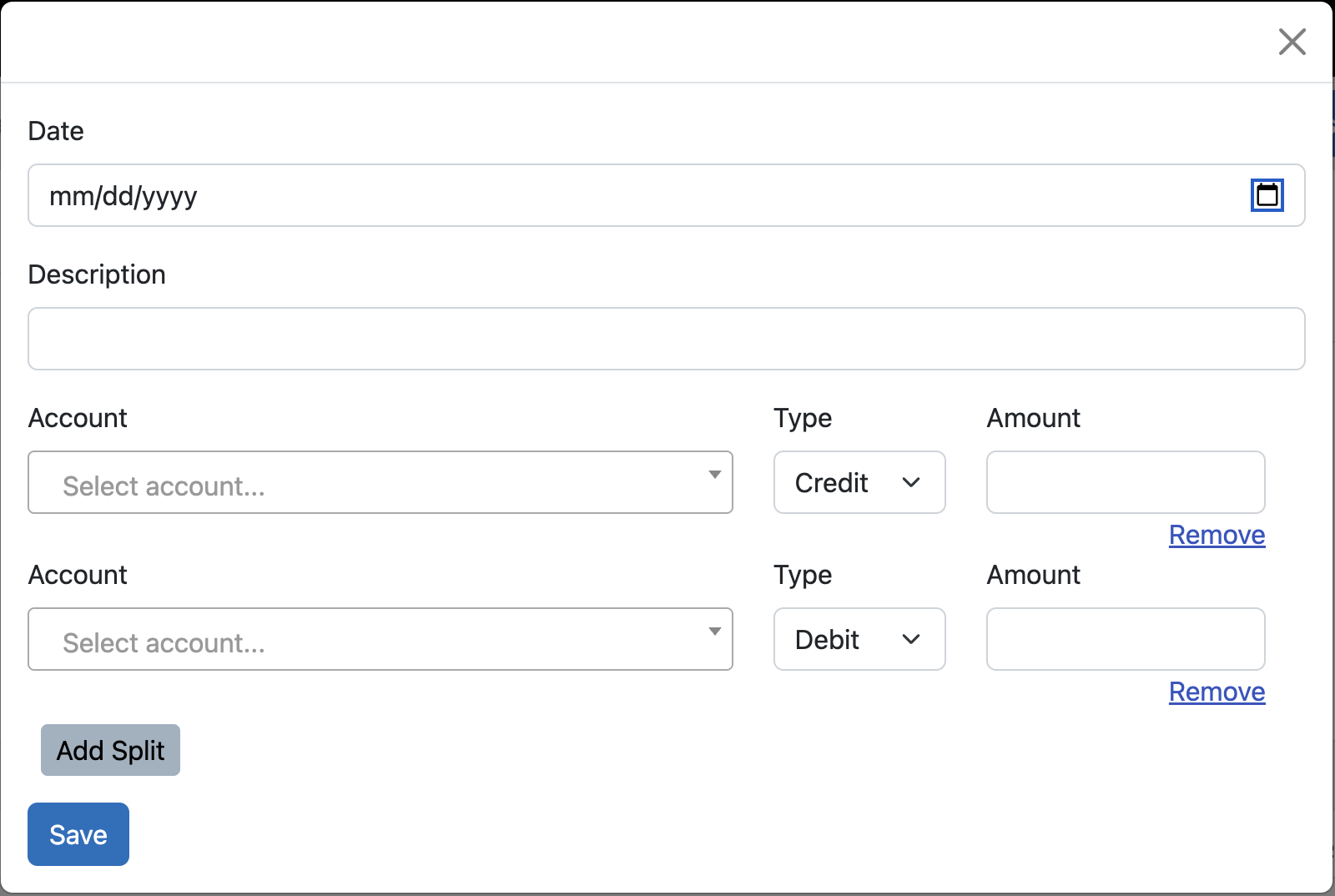Expand the first account dropdown arrow
1335x896 pixels.
tap(715, 474)
